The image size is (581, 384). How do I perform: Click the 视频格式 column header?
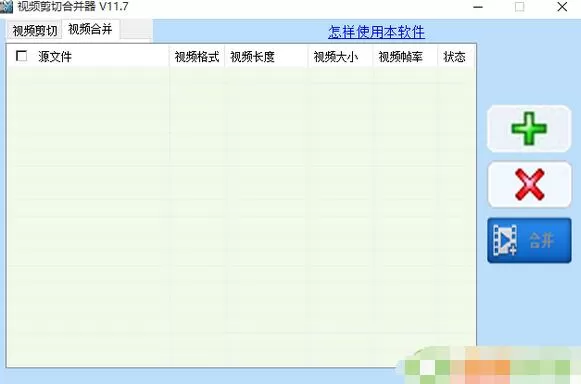coord(197,57)
